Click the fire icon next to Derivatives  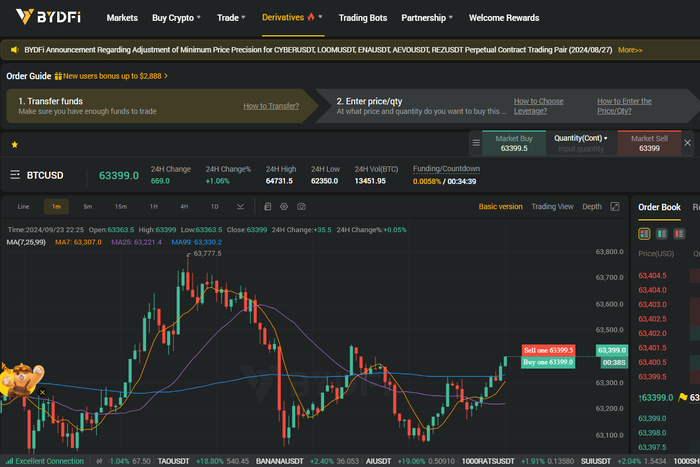[x=311, y=17]
